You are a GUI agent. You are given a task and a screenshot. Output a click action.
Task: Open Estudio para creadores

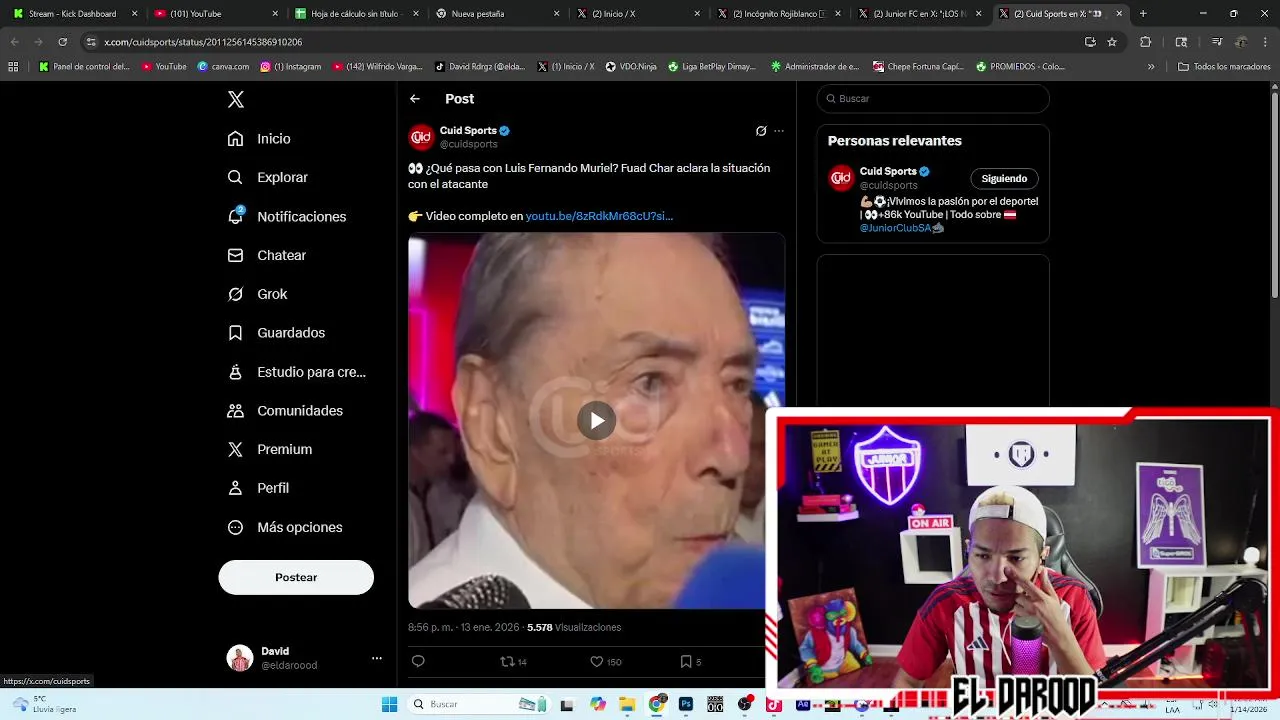(297, 371)
